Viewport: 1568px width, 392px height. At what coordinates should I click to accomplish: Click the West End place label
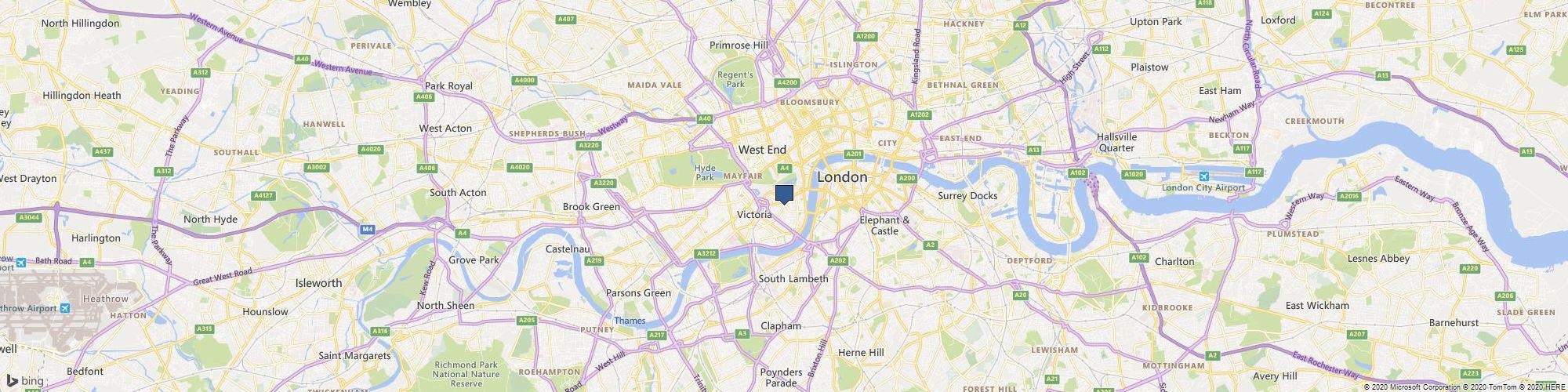(762, 149)
